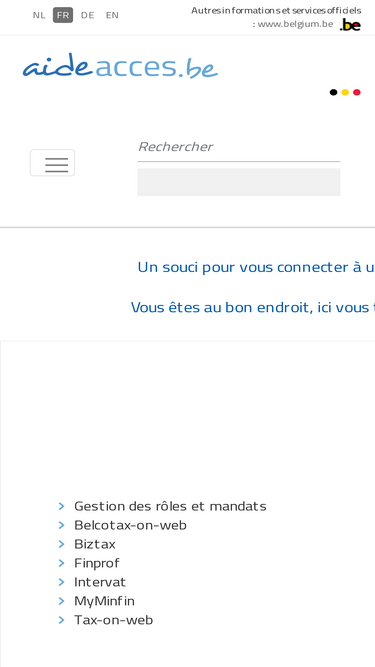The width and height of the screenshot is (375, 667).
Task: Open the hamburger navigation menu
Action: click(52, 162)
